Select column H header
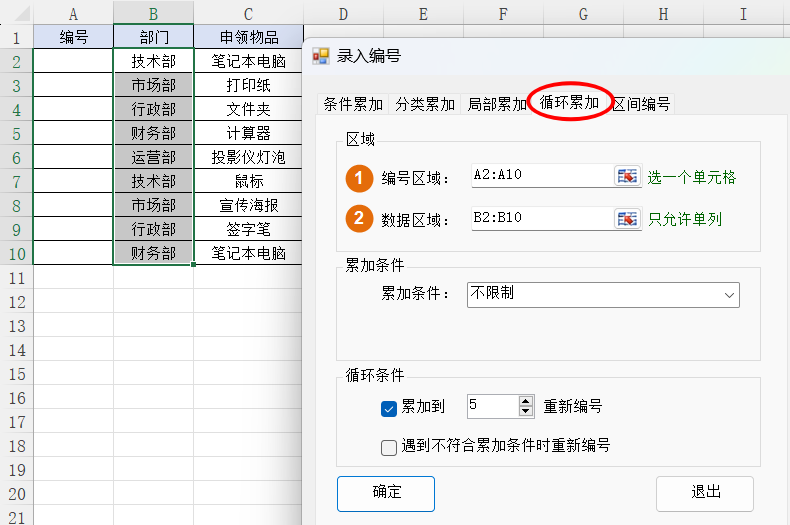790x525 pixels. [x=664, y=13]
